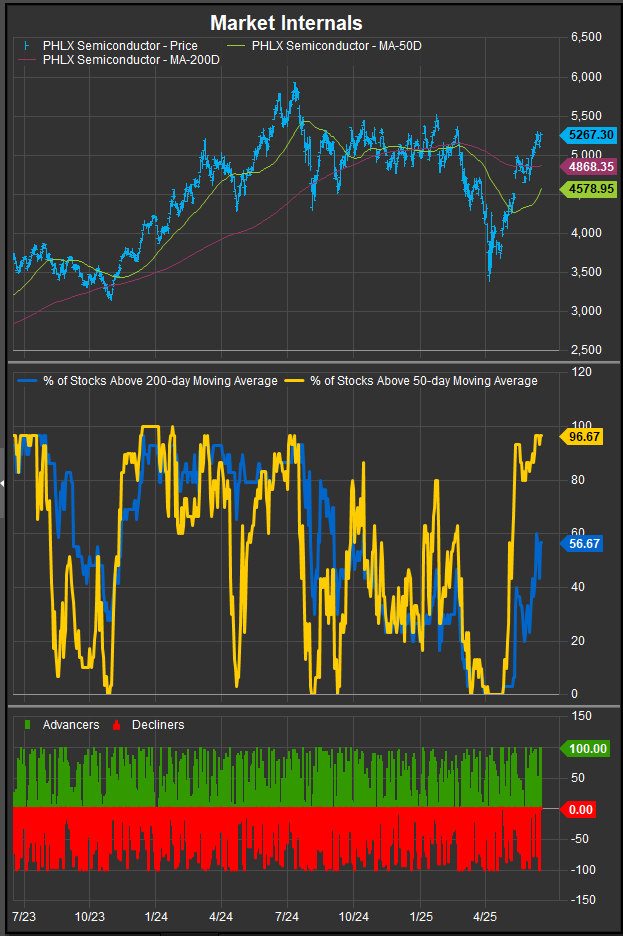Click the 4/25 date axis label

(x=485, y=916)
